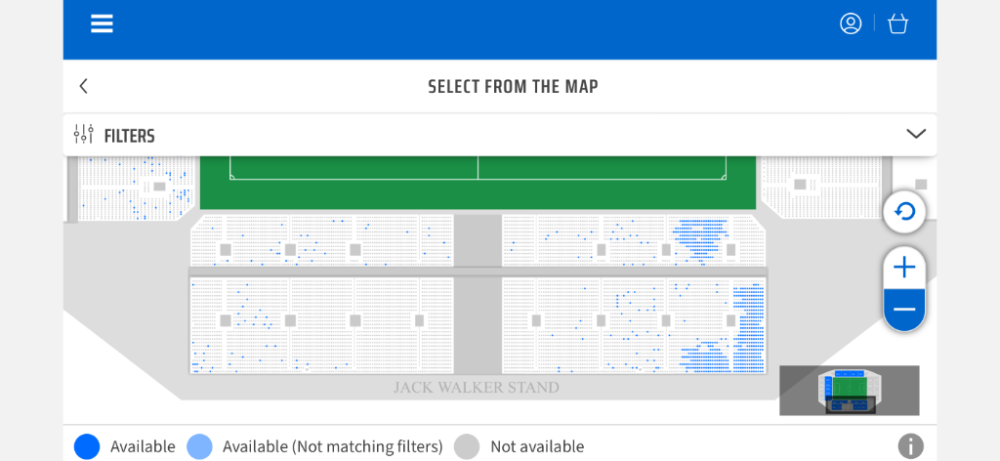Click the Not available legend text
The image size is (1000, 461).
pos(537,446)
